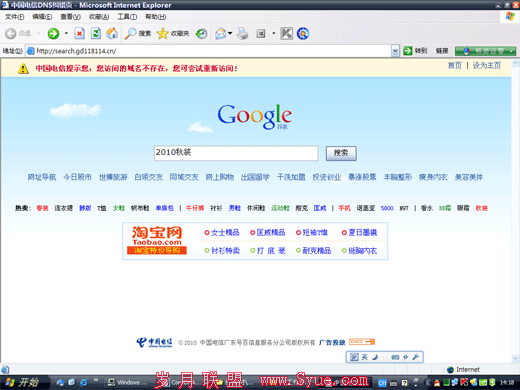
Task: Click the Internet Explorer quick launch icon
Action: point(83,382)
